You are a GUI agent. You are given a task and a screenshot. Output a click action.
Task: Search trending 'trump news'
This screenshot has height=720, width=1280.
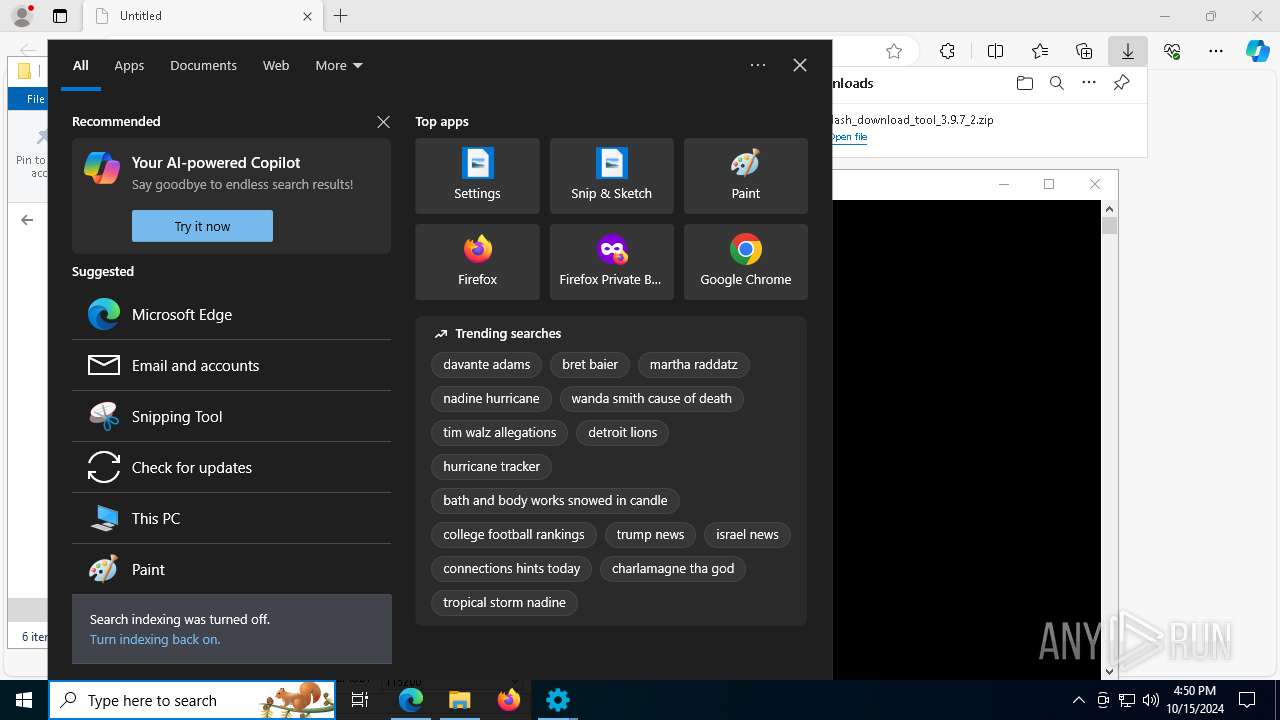650,535
